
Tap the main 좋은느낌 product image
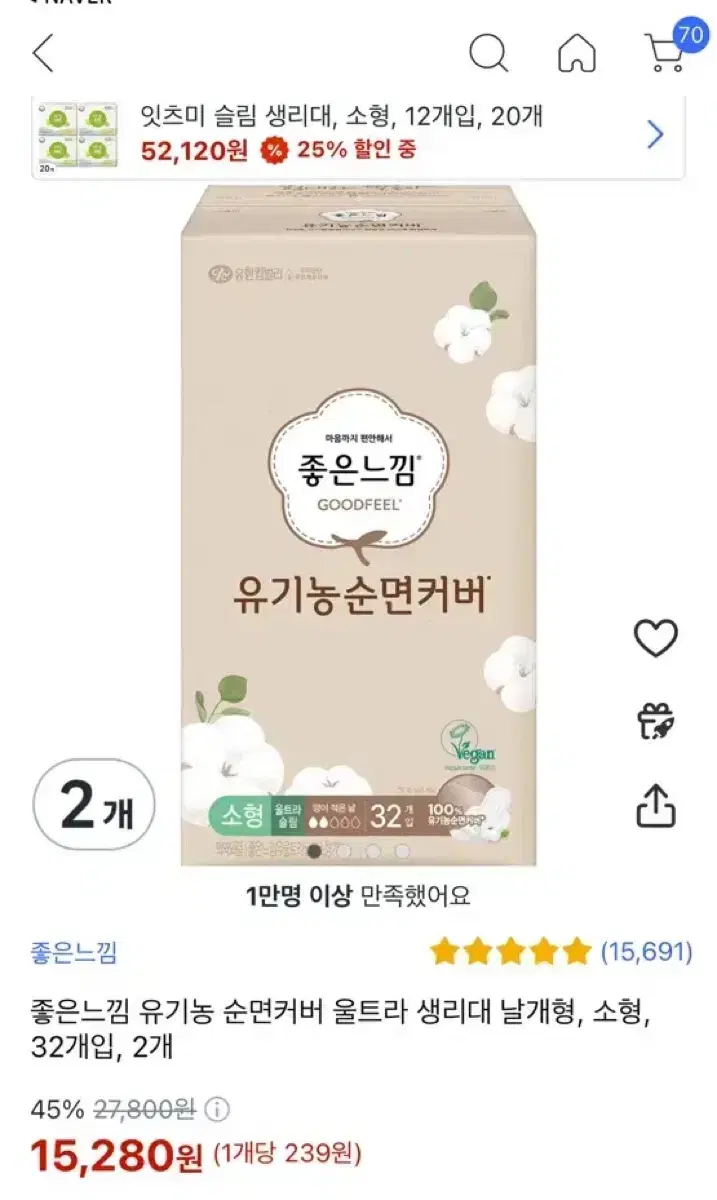point(358,525)
